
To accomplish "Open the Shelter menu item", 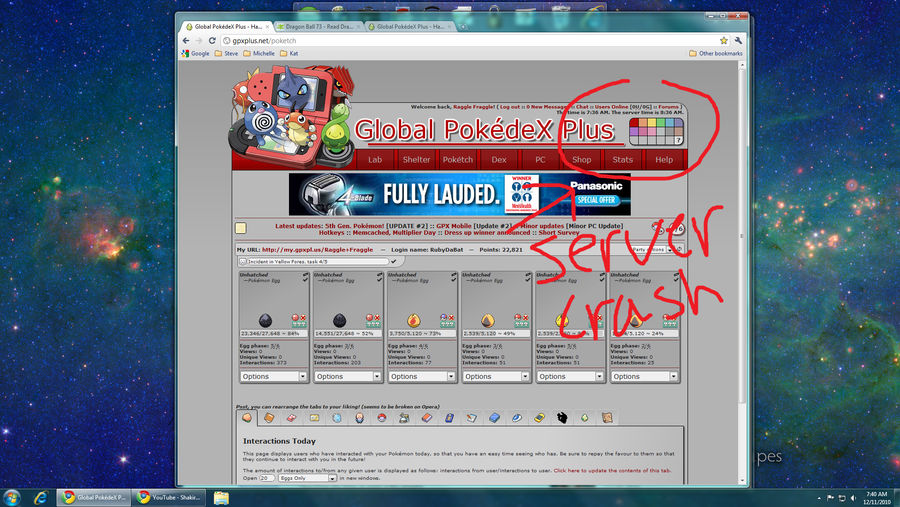I will pyautogui.click(x=416, y=160).
